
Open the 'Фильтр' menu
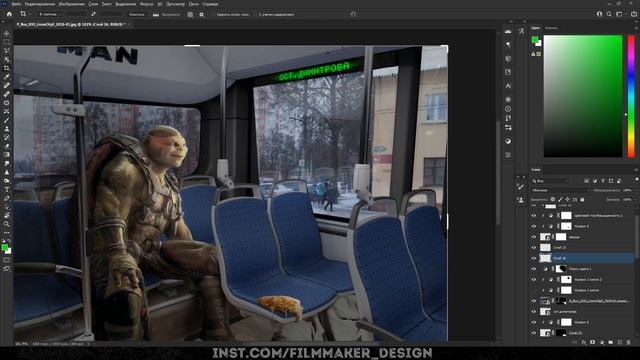click(147, 4)
